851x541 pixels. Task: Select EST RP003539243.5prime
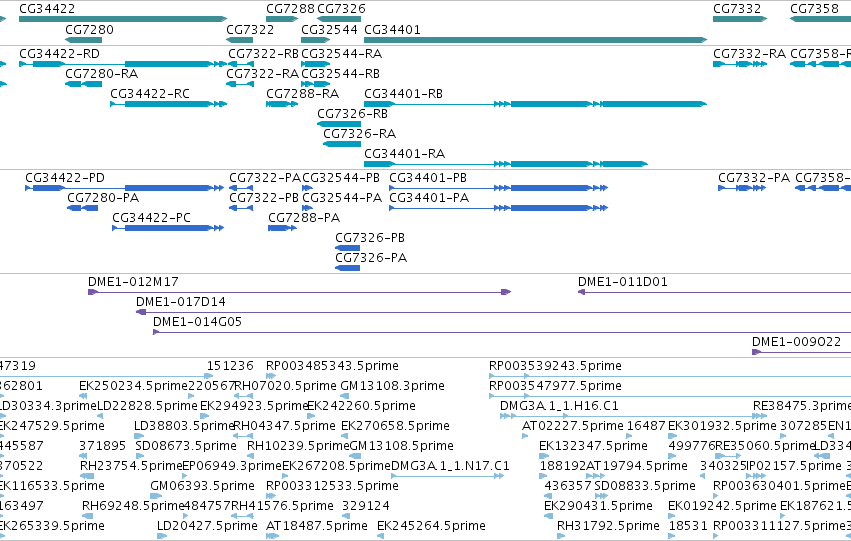(670, 376)
